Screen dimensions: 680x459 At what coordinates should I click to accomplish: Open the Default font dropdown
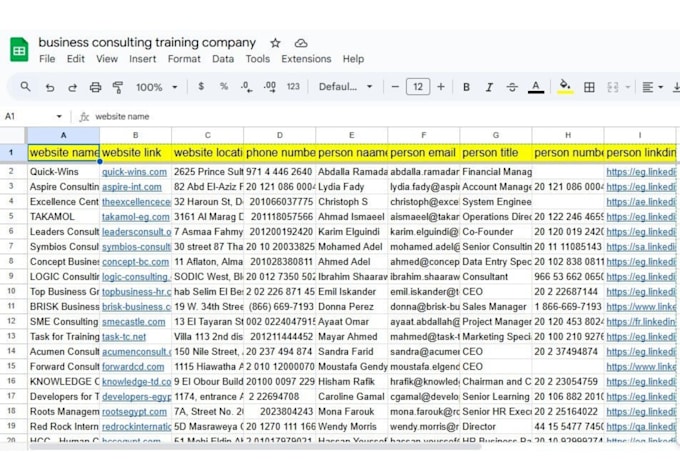coord(346,87)
